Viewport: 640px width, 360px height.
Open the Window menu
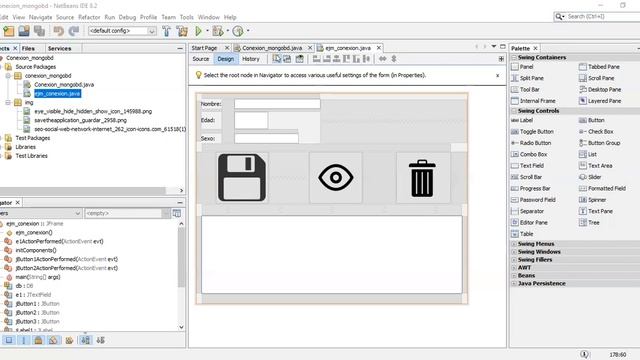coord(209,17)
